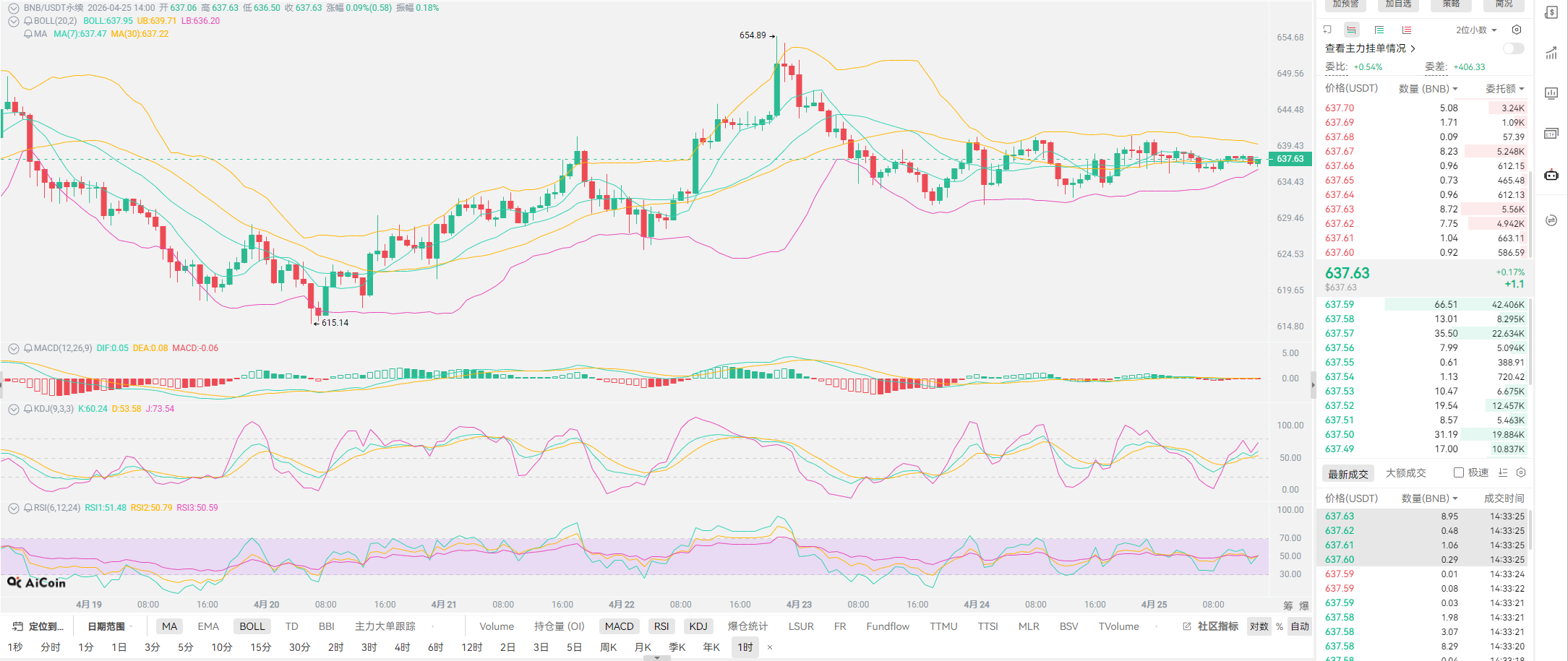The height and width of the screenshot is (661, 1568).
Task: Toggle the 查看主力挂单情况 switch
Action: coord(1513,48)
